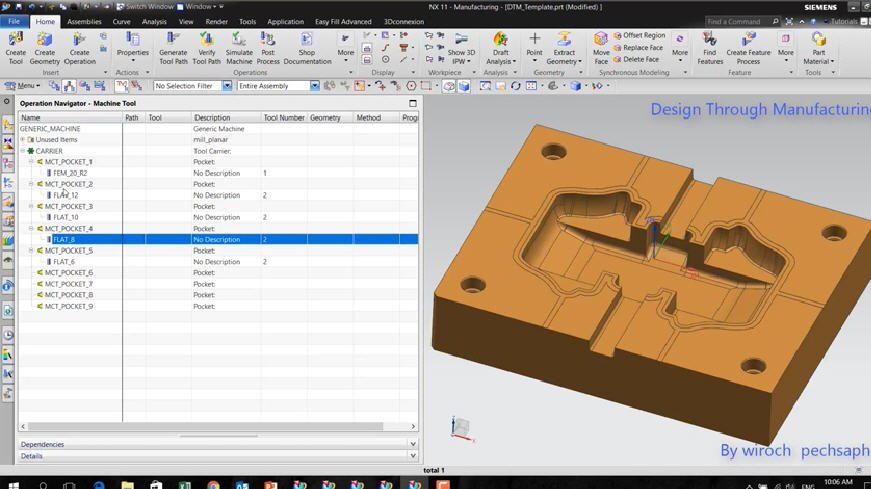Screen dimensions: 871x489
Task: Click the Tool Number column header
Action: 284,118
